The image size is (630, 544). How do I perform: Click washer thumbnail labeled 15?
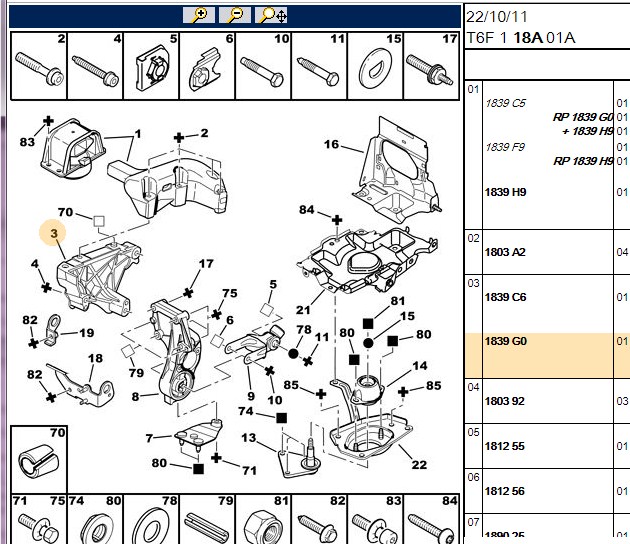(375, 66)
